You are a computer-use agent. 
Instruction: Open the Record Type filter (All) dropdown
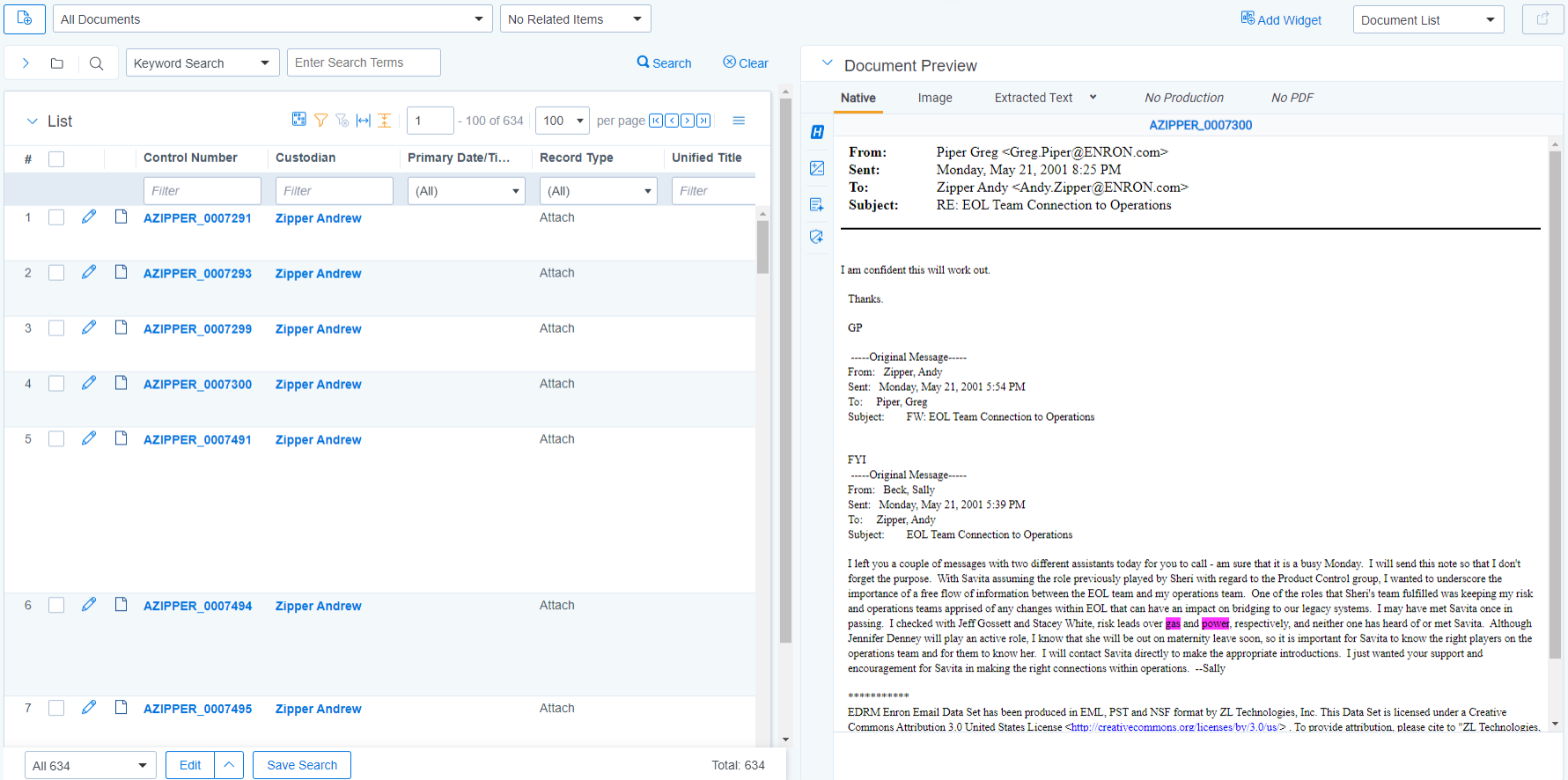click(599, 191)
